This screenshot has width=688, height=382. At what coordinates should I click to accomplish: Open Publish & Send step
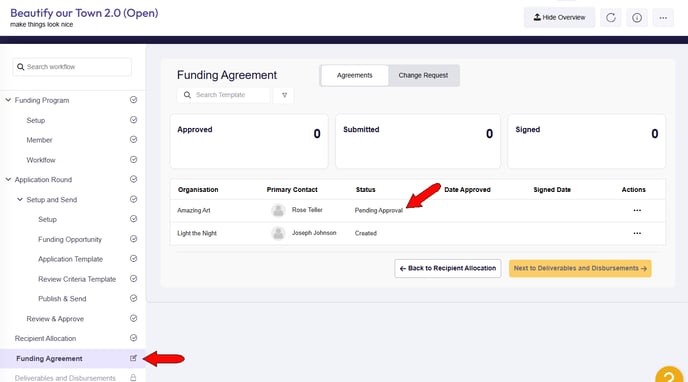62,299
